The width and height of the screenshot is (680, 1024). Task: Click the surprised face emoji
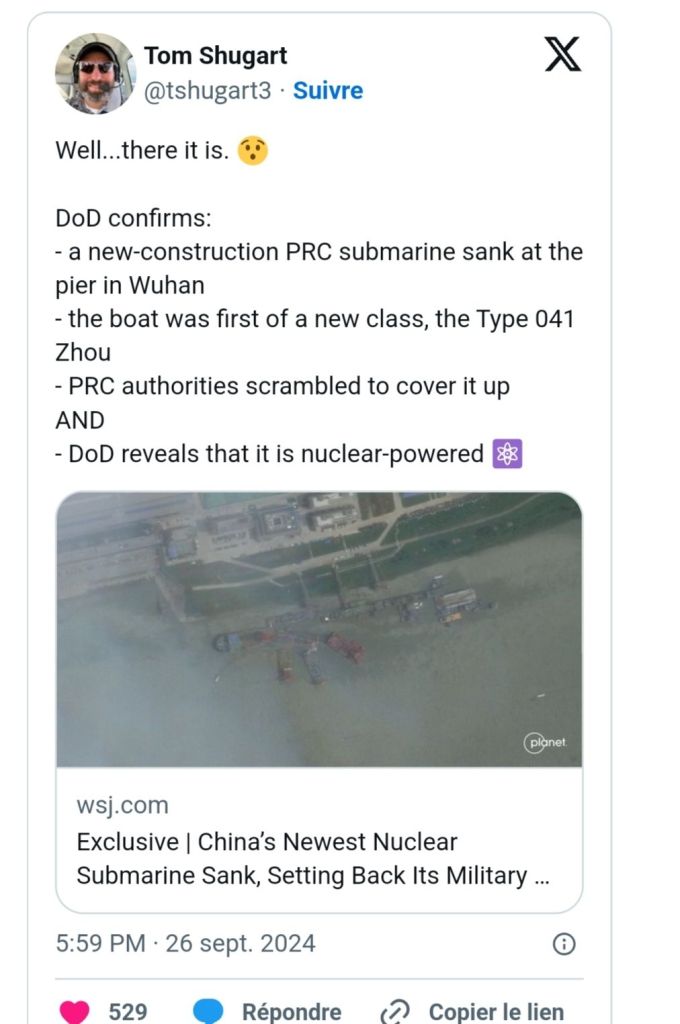tap(252, 150)
